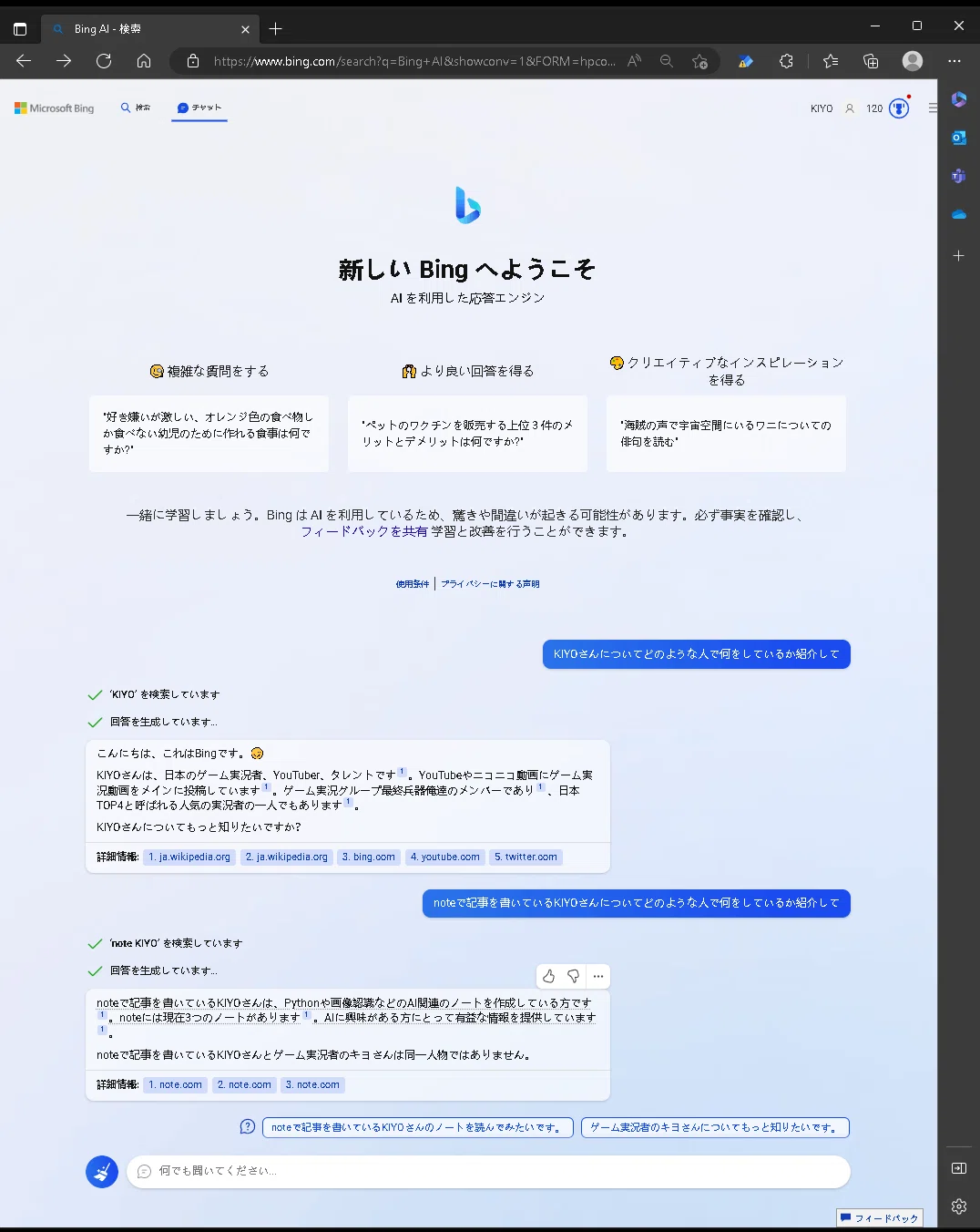The height and width of the screenshot is (1232, 980).
Task: Open the blue pen extension icon
Action: click(x=746, y=61)
